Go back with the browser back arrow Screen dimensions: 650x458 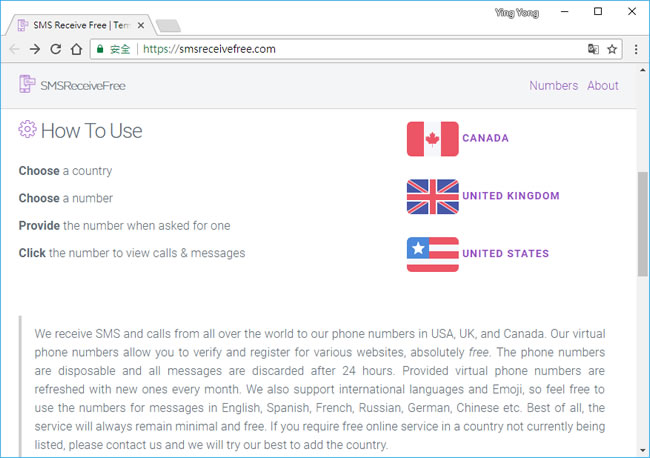tap(15, 49)
